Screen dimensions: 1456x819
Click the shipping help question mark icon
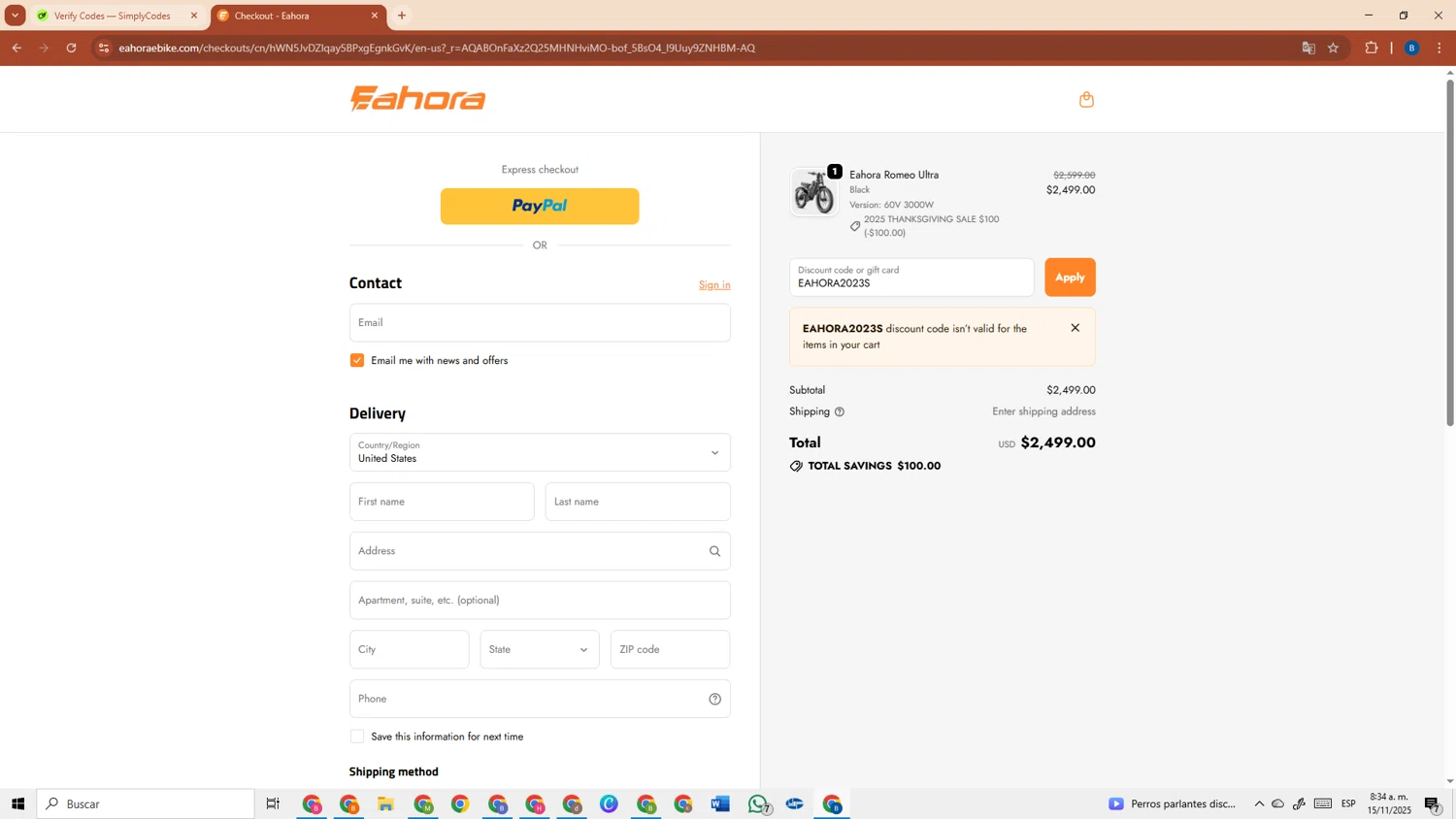[x=840, y=412]
